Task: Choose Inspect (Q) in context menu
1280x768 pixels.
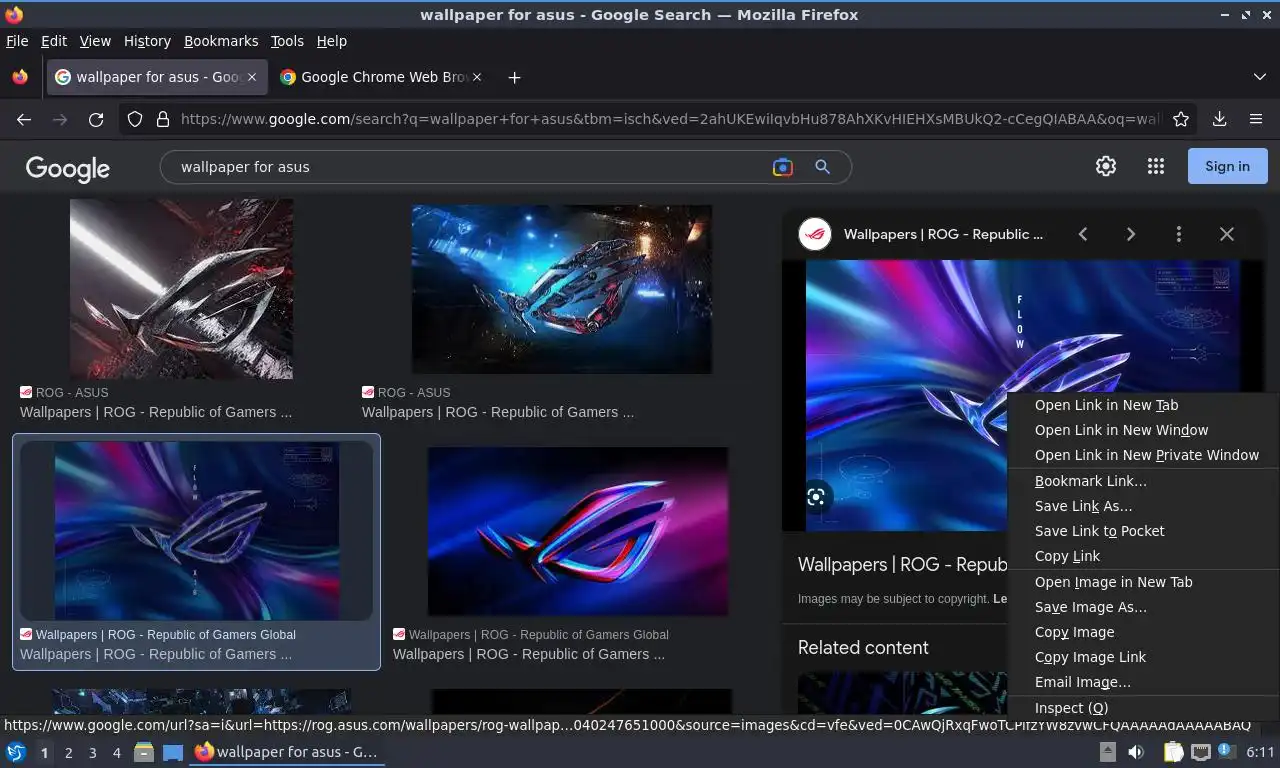Action: [1143, 707]
